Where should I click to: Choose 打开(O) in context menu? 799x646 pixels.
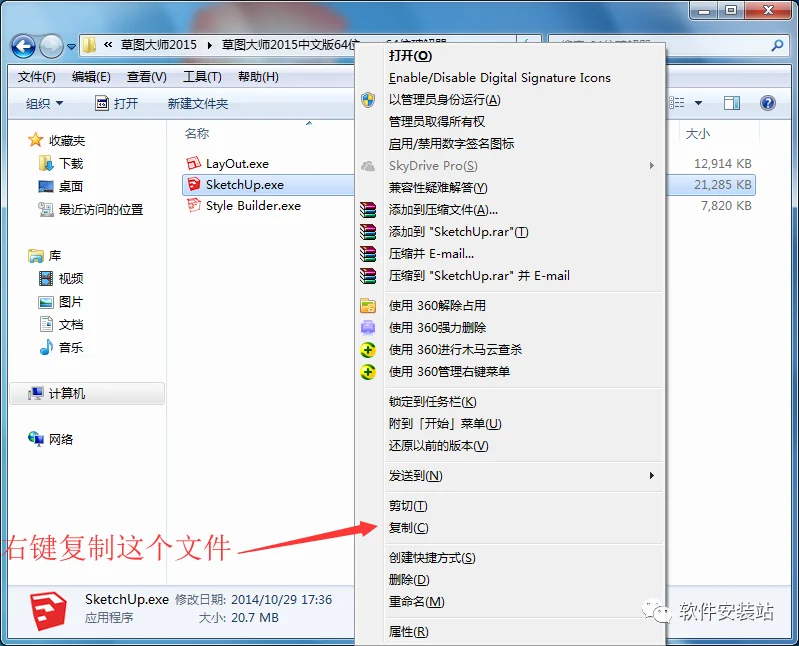click(510, 56)
